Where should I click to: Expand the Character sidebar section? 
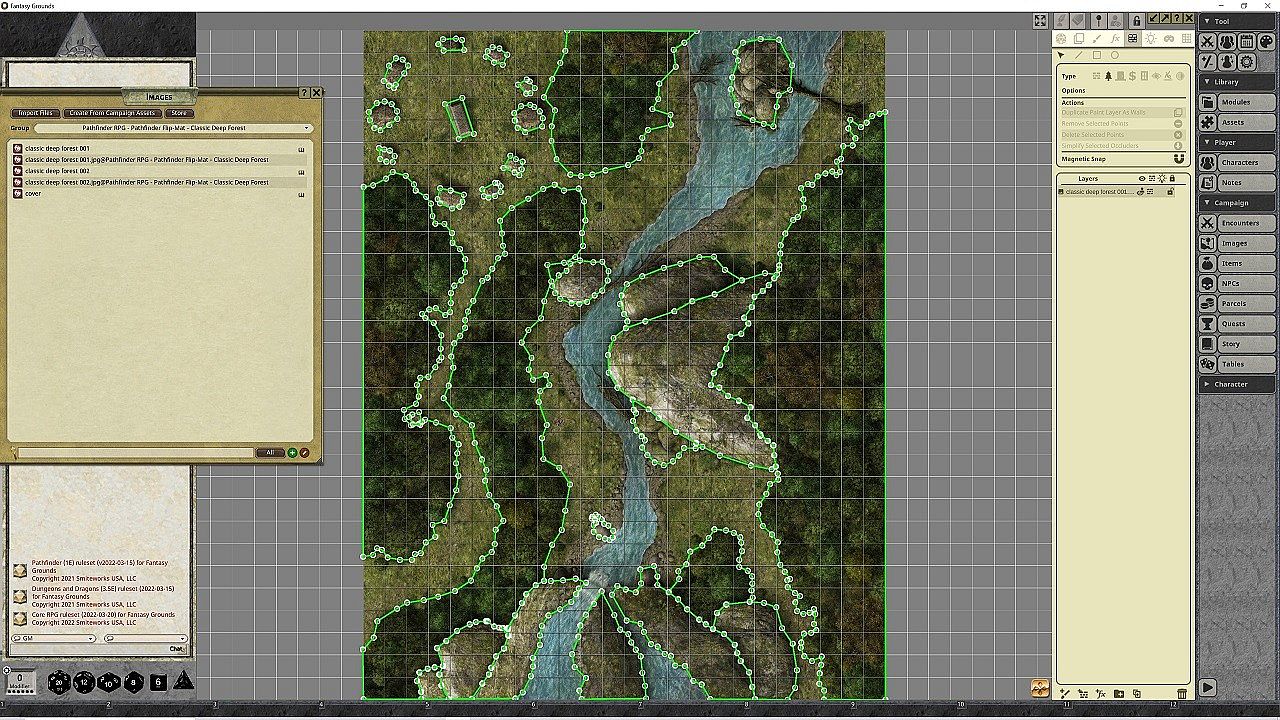[1237, 384]
